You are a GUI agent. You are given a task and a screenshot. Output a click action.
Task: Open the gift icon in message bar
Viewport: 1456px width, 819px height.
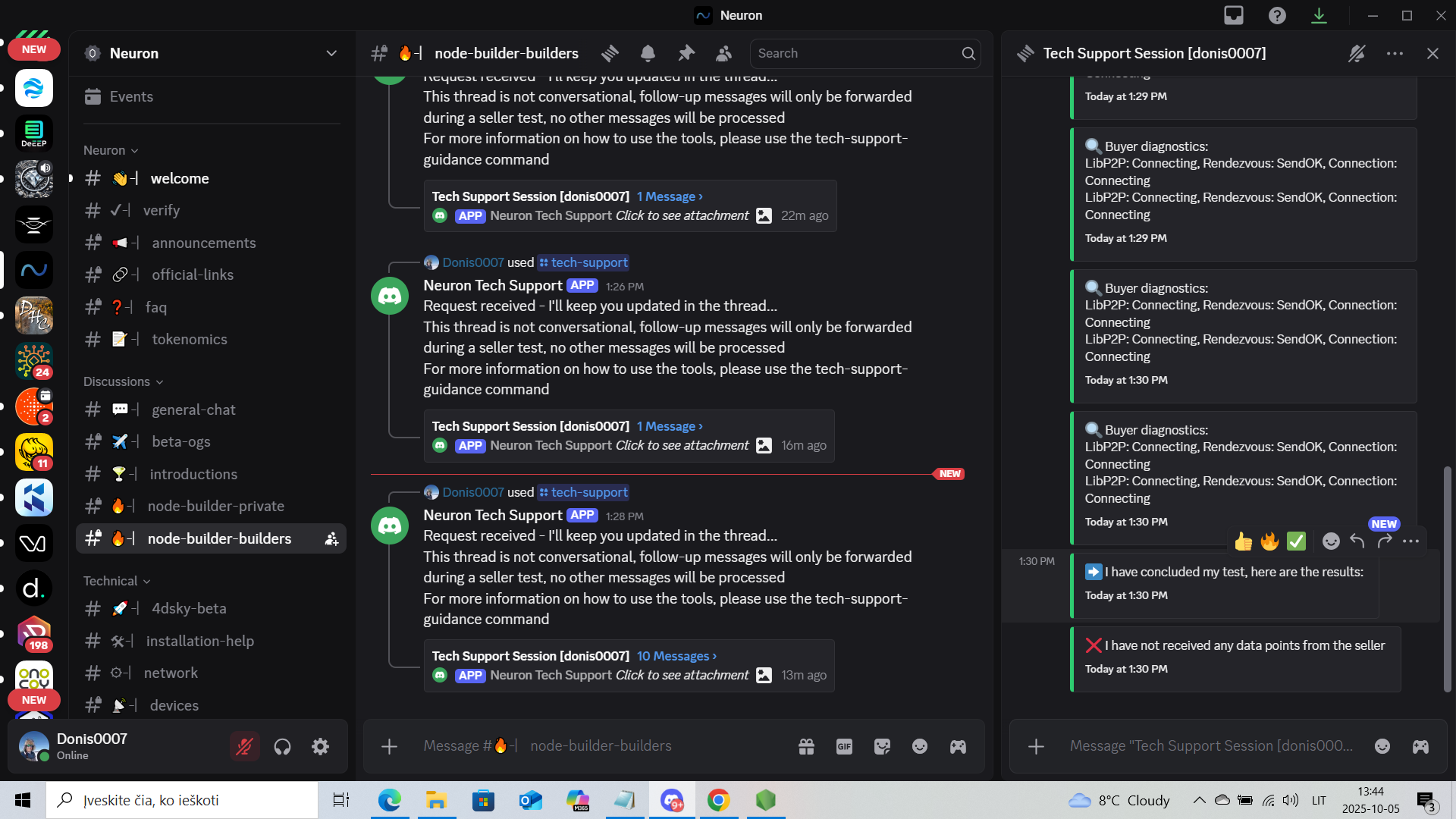806,746
